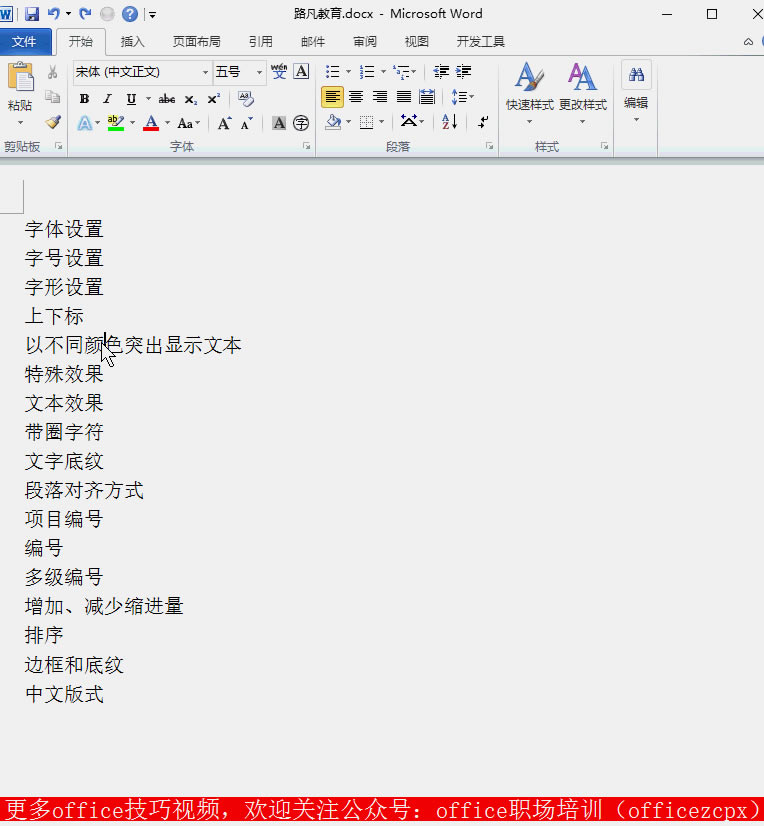This screenshot has width=764, height=826.
Task: Cut selection with scissors icon
Action: (x=52, y=72)
